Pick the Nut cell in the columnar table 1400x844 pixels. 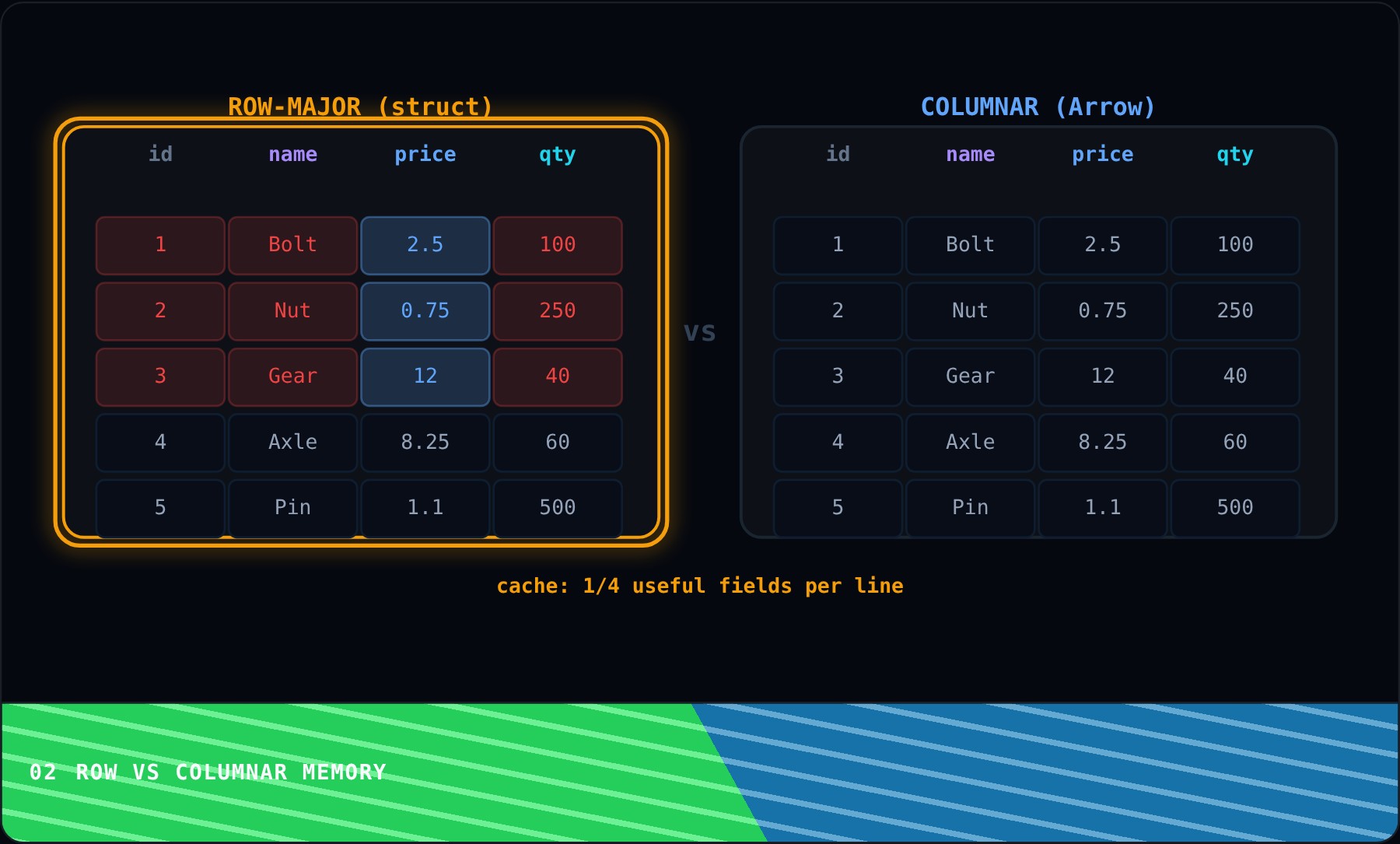pos(971,311)
